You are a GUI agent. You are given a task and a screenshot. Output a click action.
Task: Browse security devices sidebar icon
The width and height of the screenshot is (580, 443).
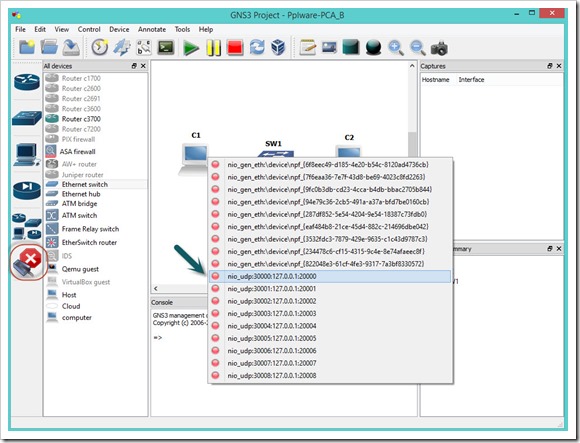point(27,190)
